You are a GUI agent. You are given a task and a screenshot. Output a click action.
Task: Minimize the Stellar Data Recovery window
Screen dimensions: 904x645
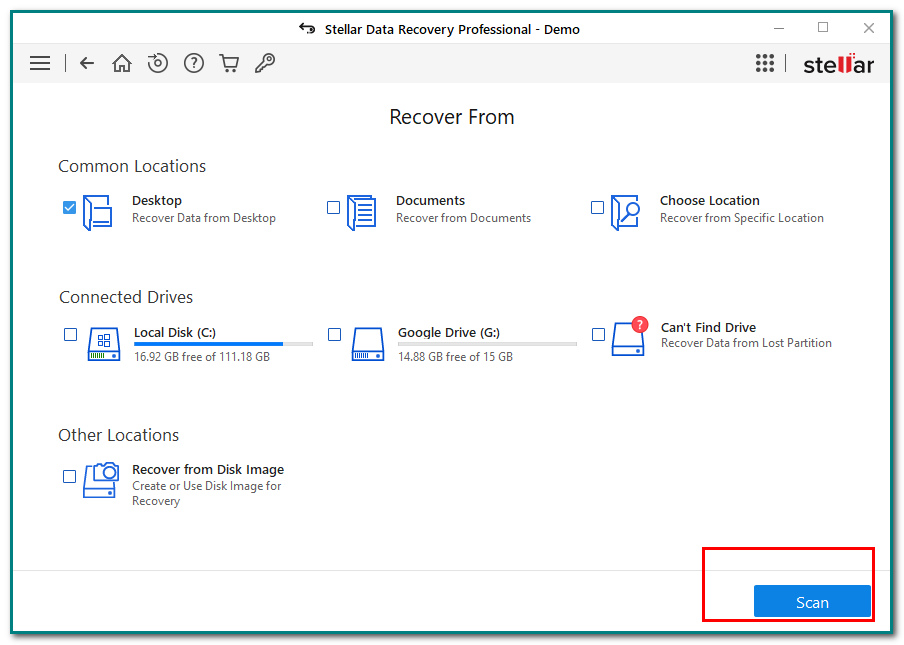click(779, 28)
